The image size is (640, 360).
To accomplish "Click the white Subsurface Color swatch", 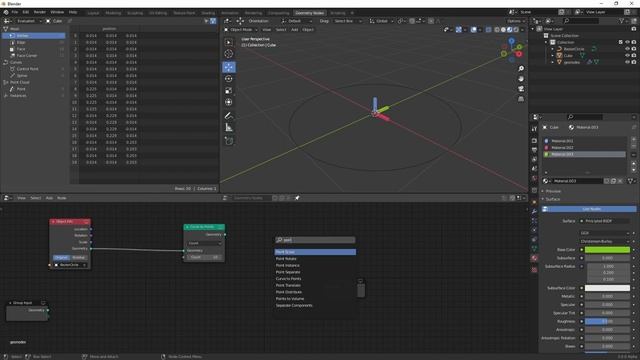I will [607, 288].
